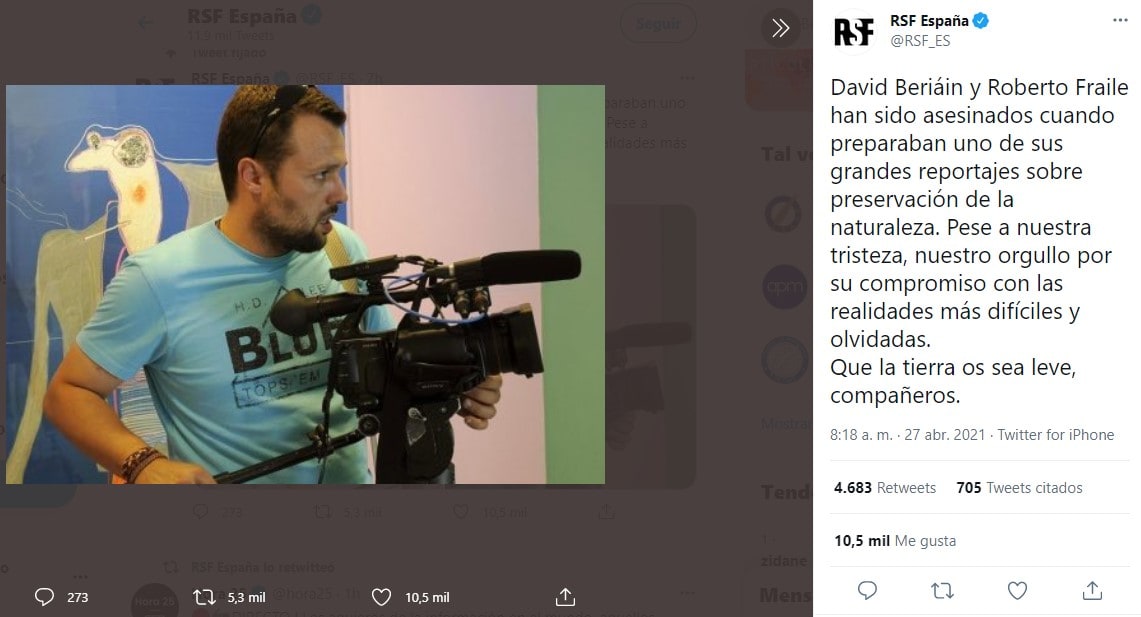Click the @RSF_ES handle

click(x=919, y=41)
